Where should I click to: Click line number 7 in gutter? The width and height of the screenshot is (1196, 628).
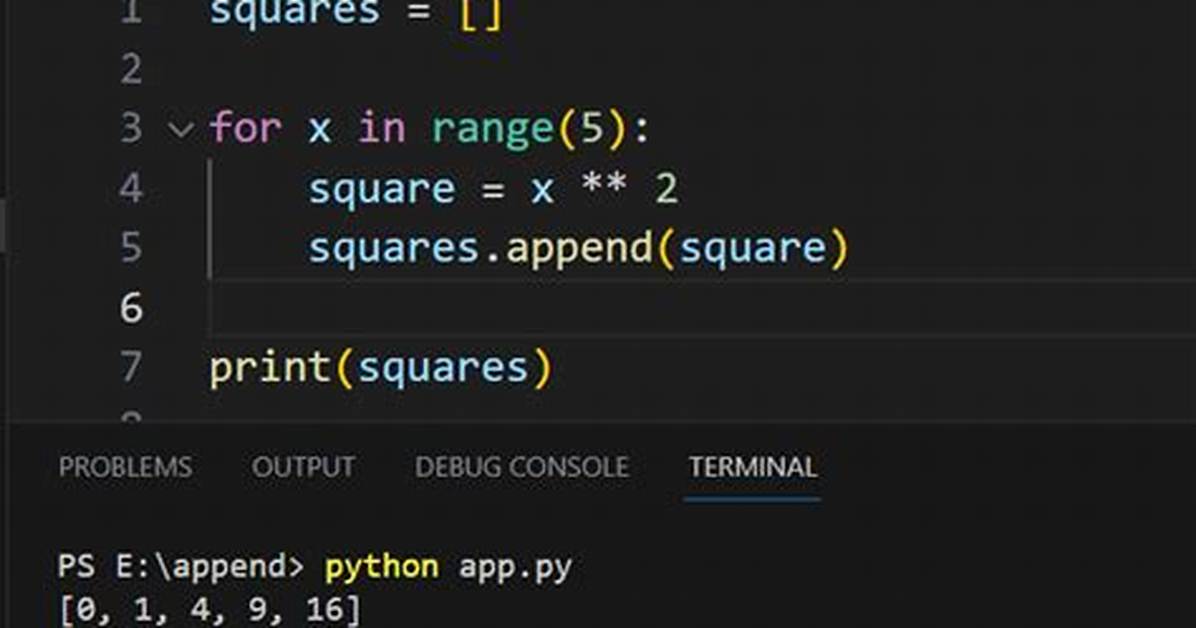click(x=131, y=367)
